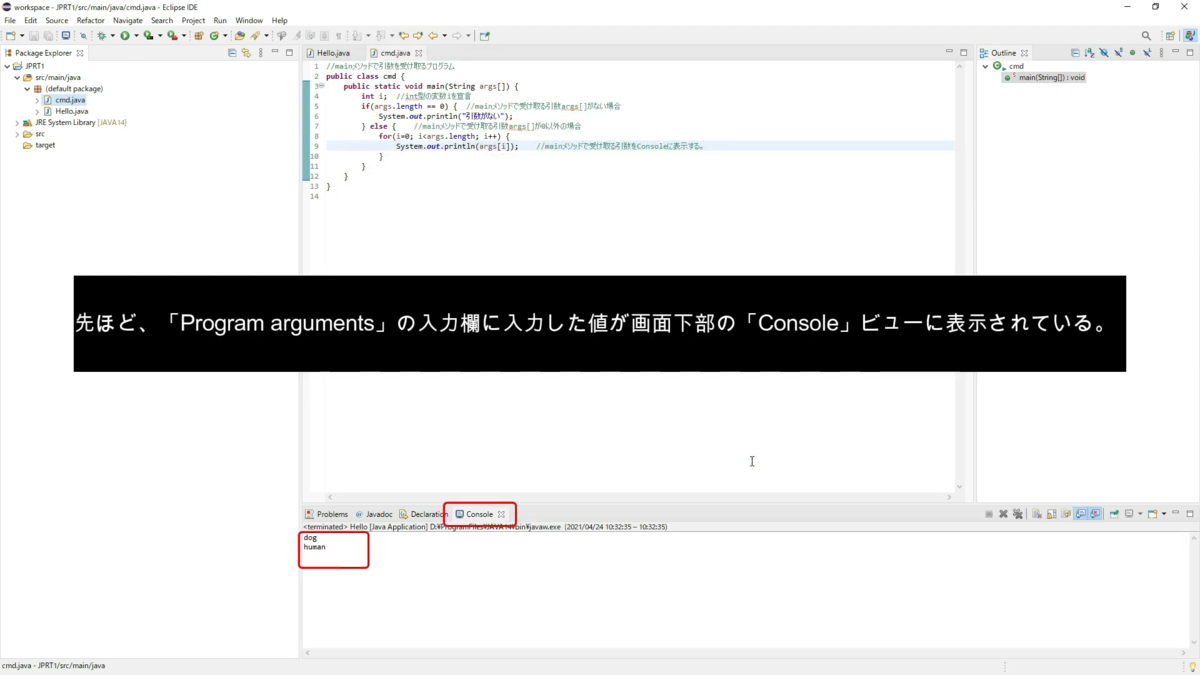Click the Open Type folder icon

(x=239, y=36)
